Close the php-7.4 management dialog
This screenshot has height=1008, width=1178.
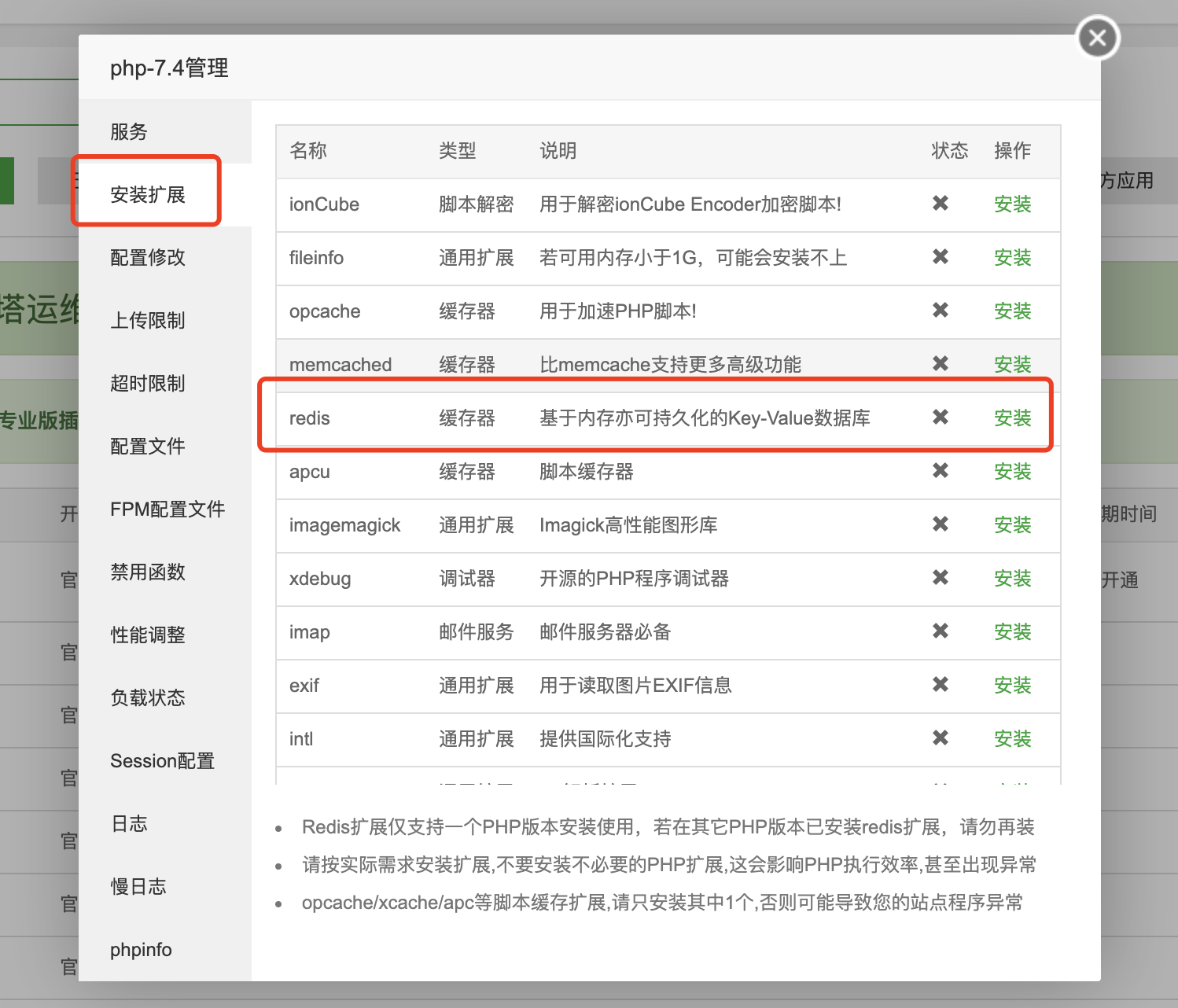point(1098,38)
